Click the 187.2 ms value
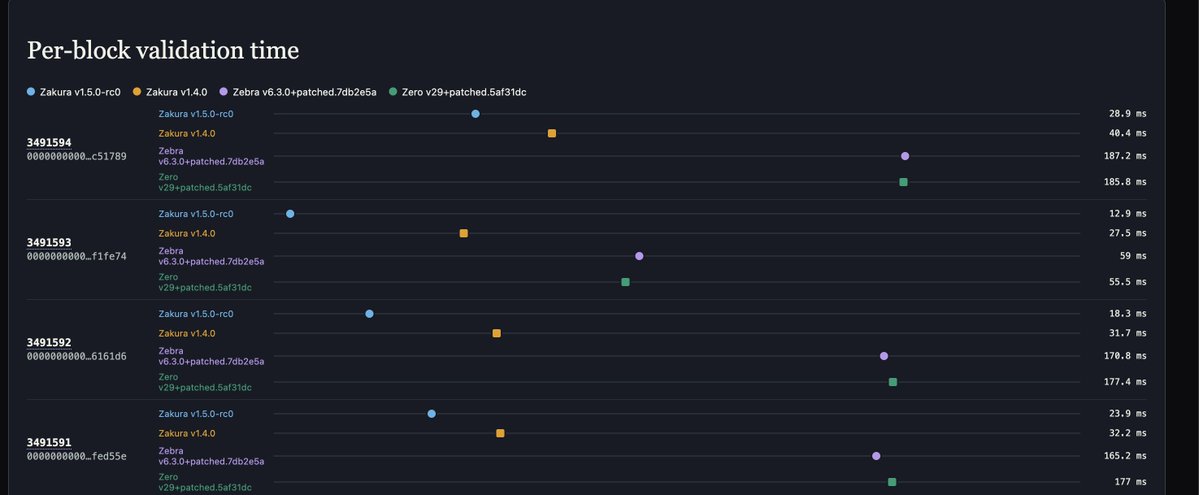 1125,156
